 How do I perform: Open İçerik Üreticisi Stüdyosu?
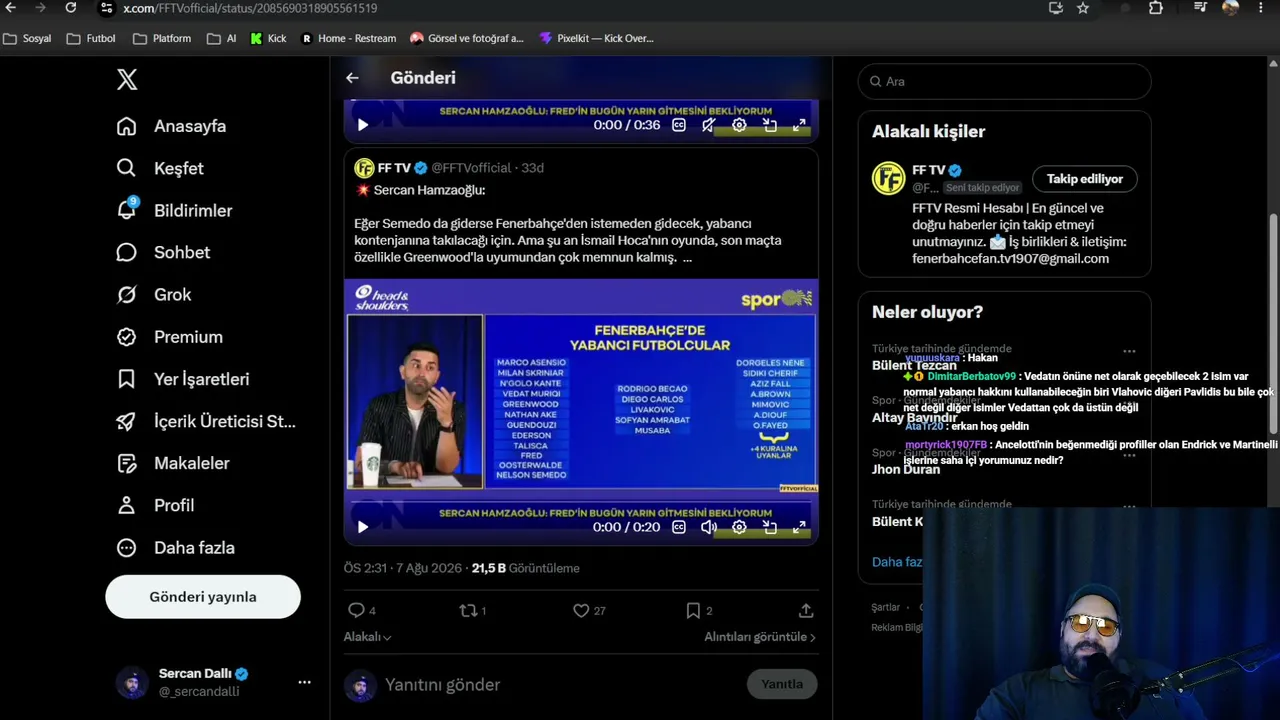point(206,421)
